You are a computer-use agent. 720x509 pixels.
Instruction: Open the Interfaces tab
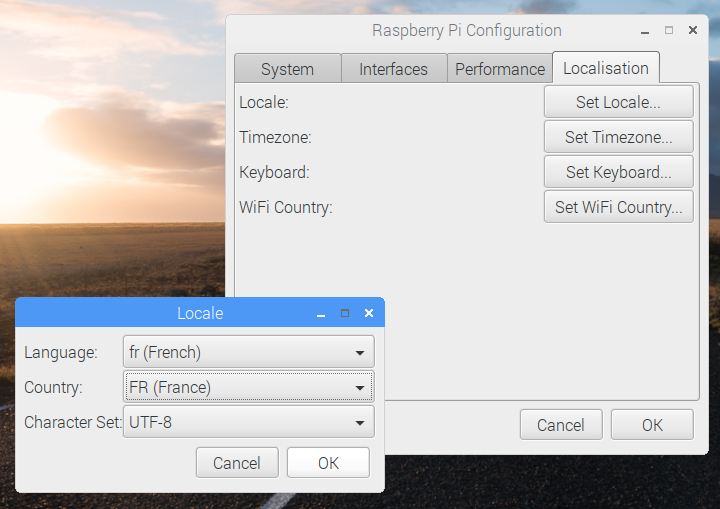[394, 68]
